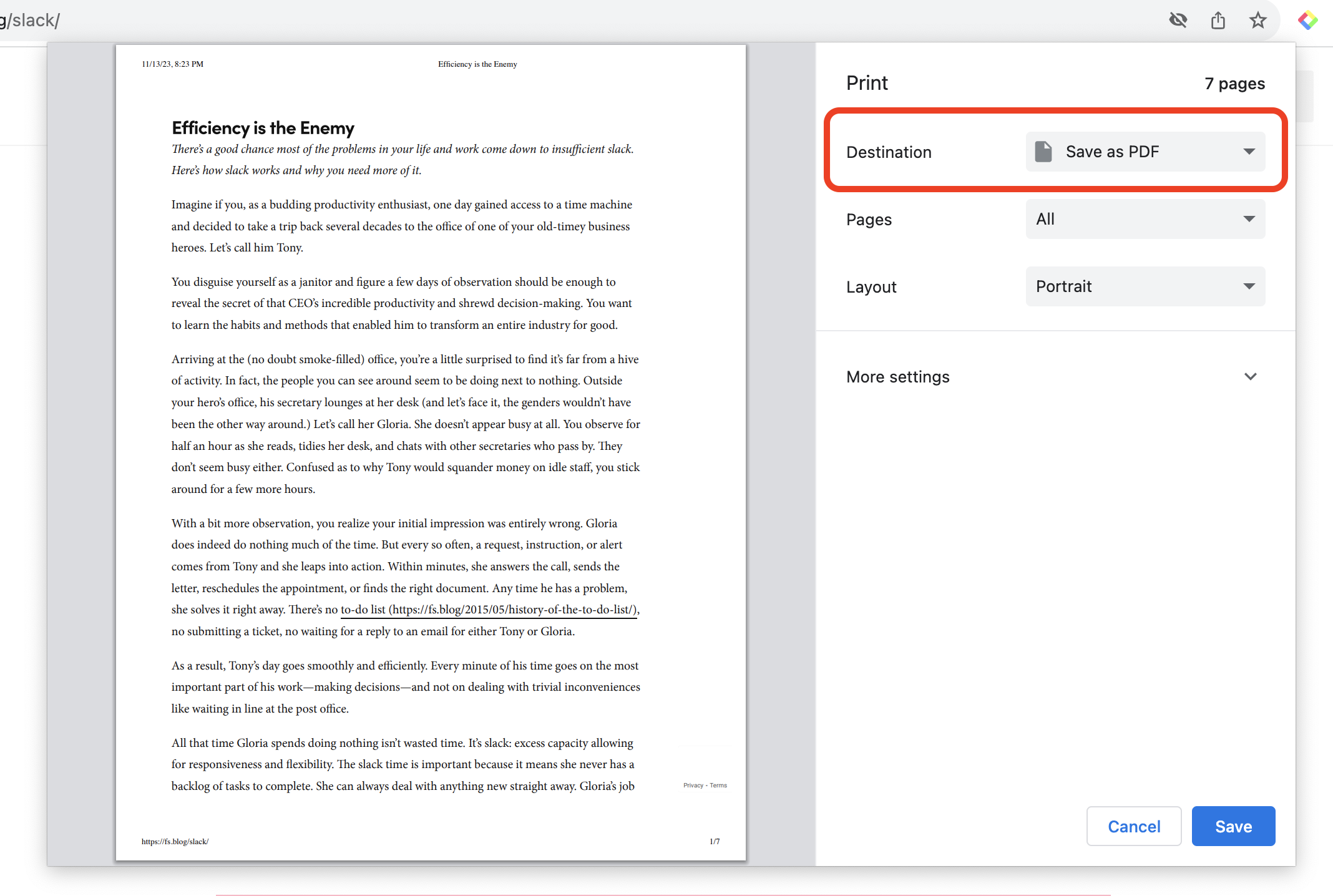Open the colorful diamond extension icon
Viewport: 1333px width, 896px height.
1307,20
